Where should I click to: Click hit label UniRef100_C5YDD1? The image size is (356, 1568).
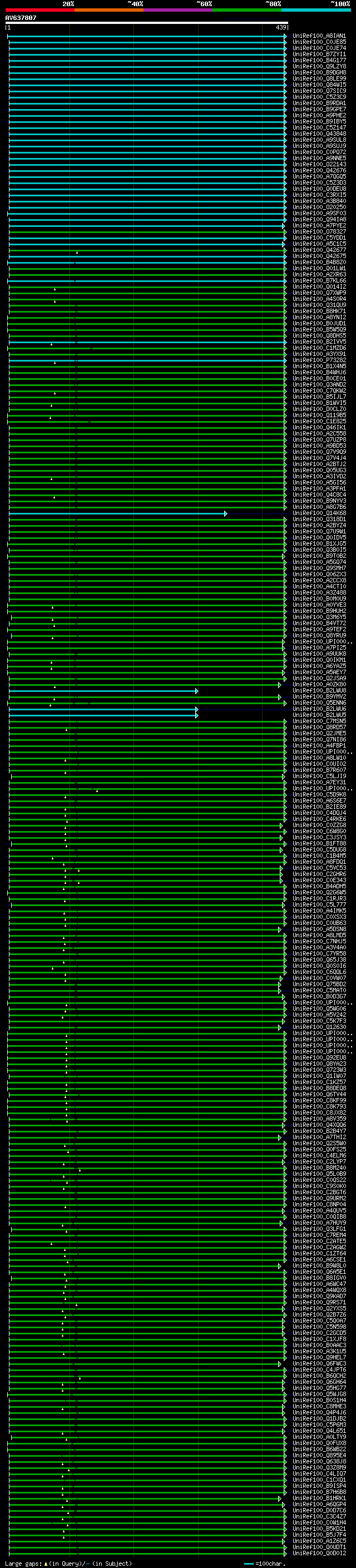click(319, 238)
